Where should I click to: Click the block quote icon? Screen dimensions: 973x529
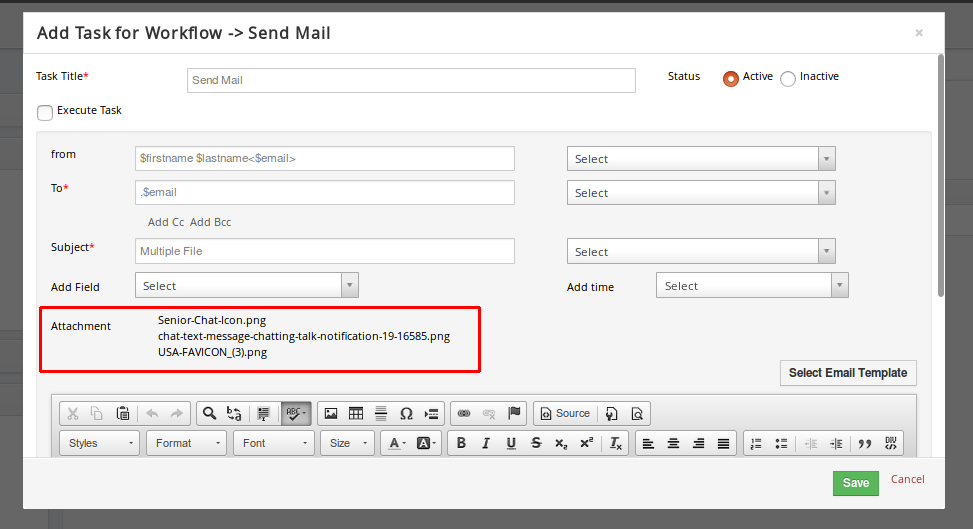click(865, 443)
